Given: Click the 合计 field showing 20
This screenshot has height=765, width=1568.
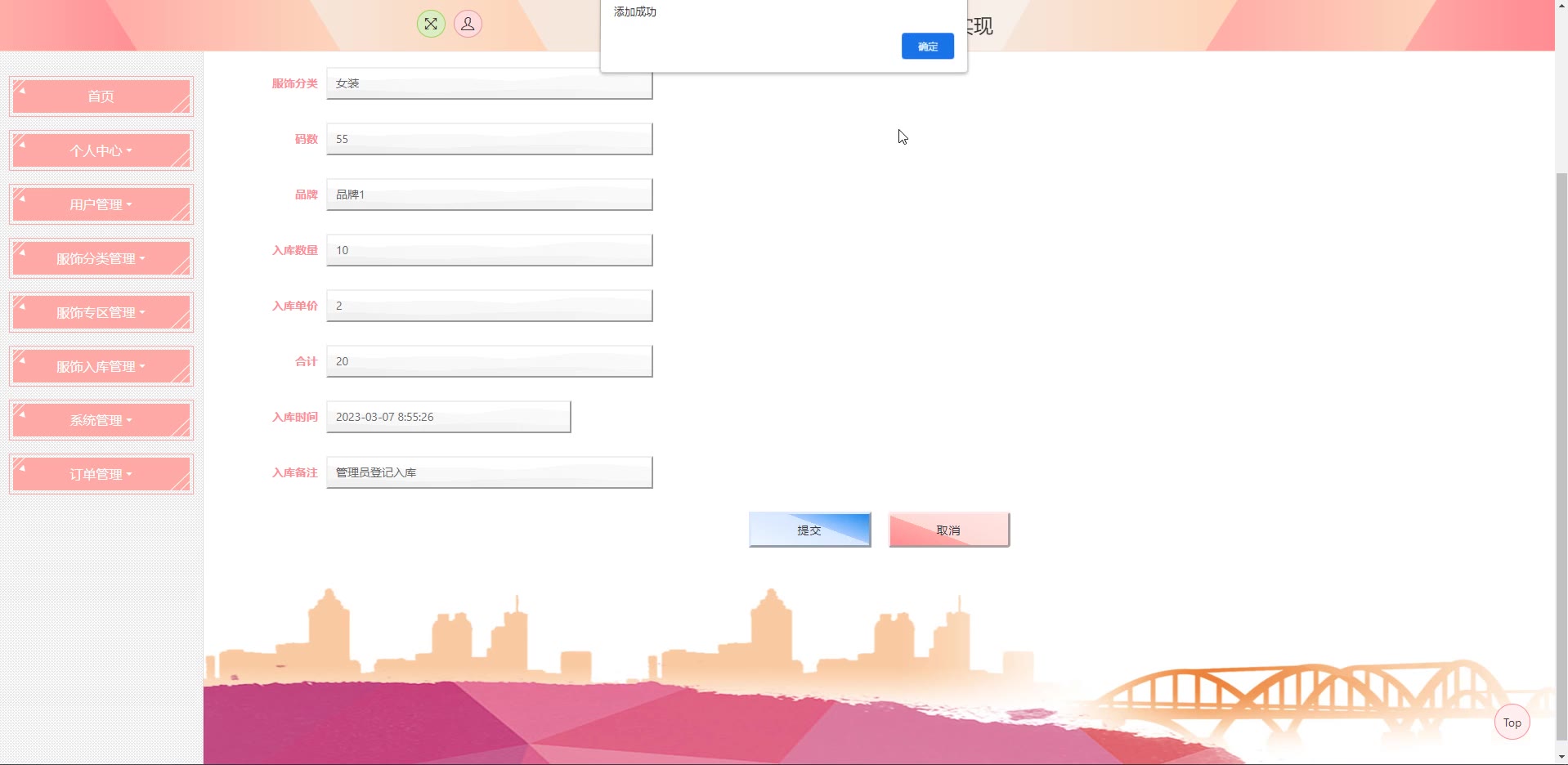Looking at the screenshot, I should 489,361.
